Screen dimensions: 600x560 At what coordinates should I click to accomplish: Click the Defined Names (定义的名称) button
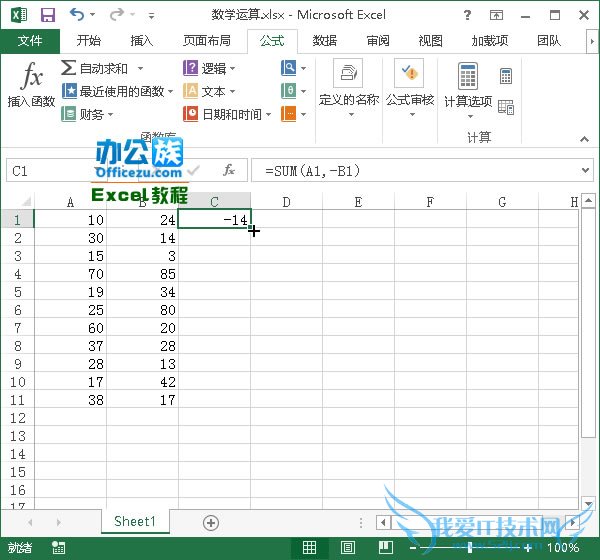click(349, 90)
